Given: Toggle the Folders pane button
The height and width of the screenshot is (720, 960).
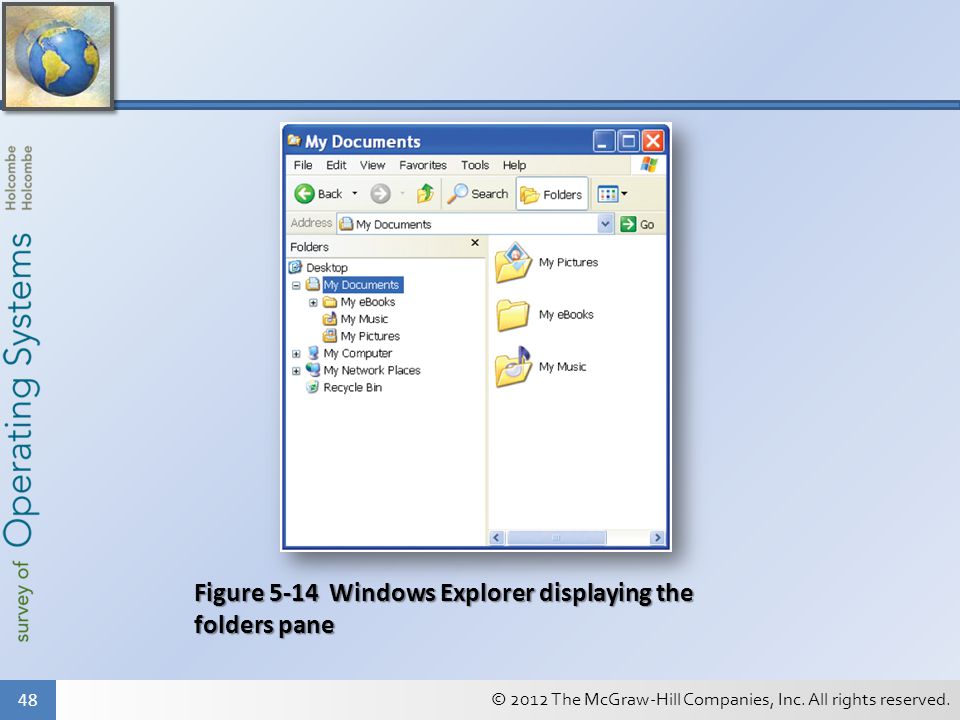Looking at the screenshot, I should tap(552, 194).
